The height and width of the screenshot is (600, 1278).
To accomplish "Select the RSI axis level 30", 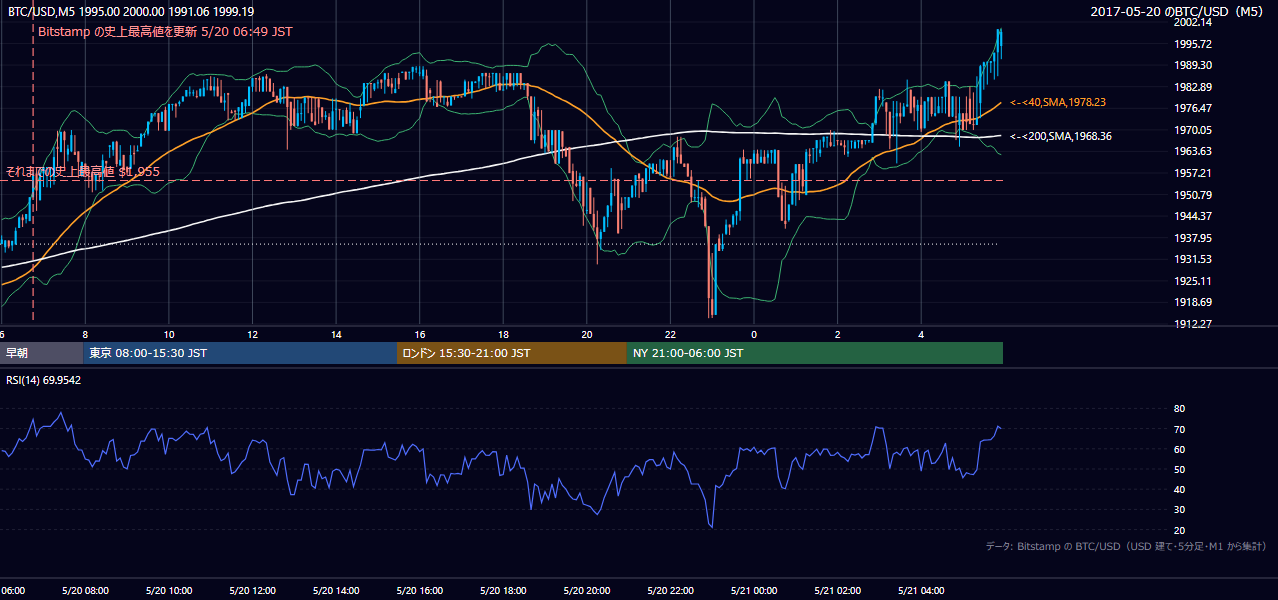I will point(1179,510).
